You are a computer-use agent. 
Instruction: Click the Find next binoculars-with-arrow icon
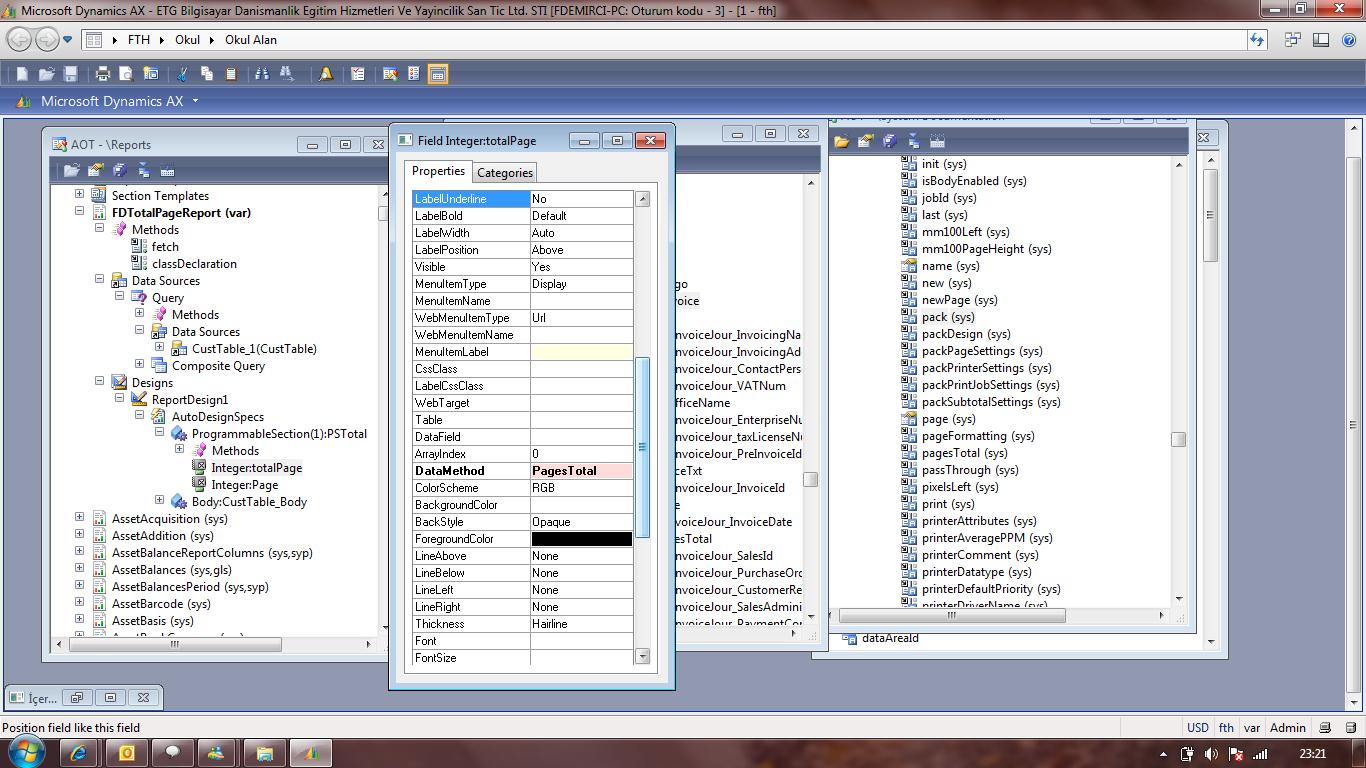coord(286,74)
